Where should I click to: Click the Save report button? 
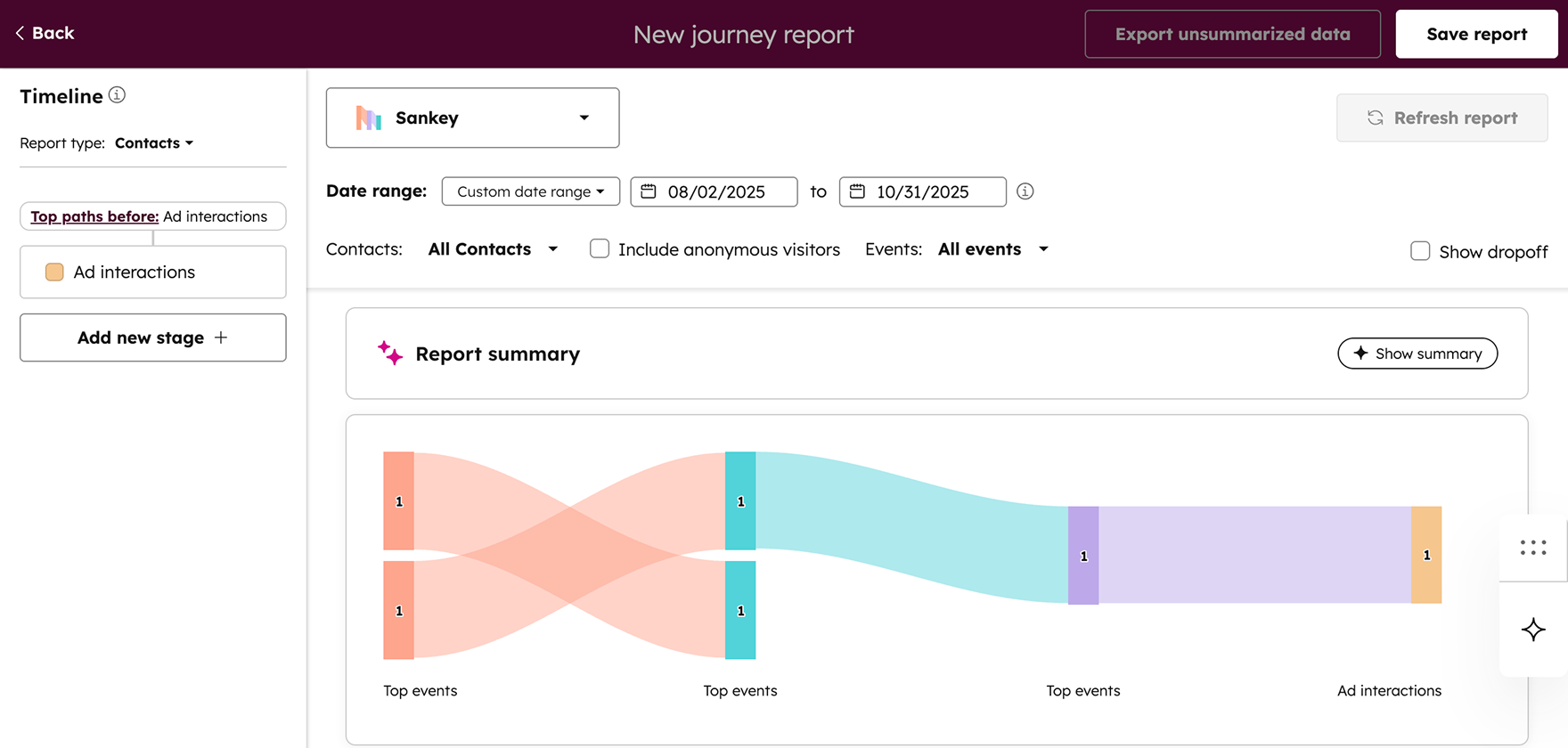click(1476, 34)
